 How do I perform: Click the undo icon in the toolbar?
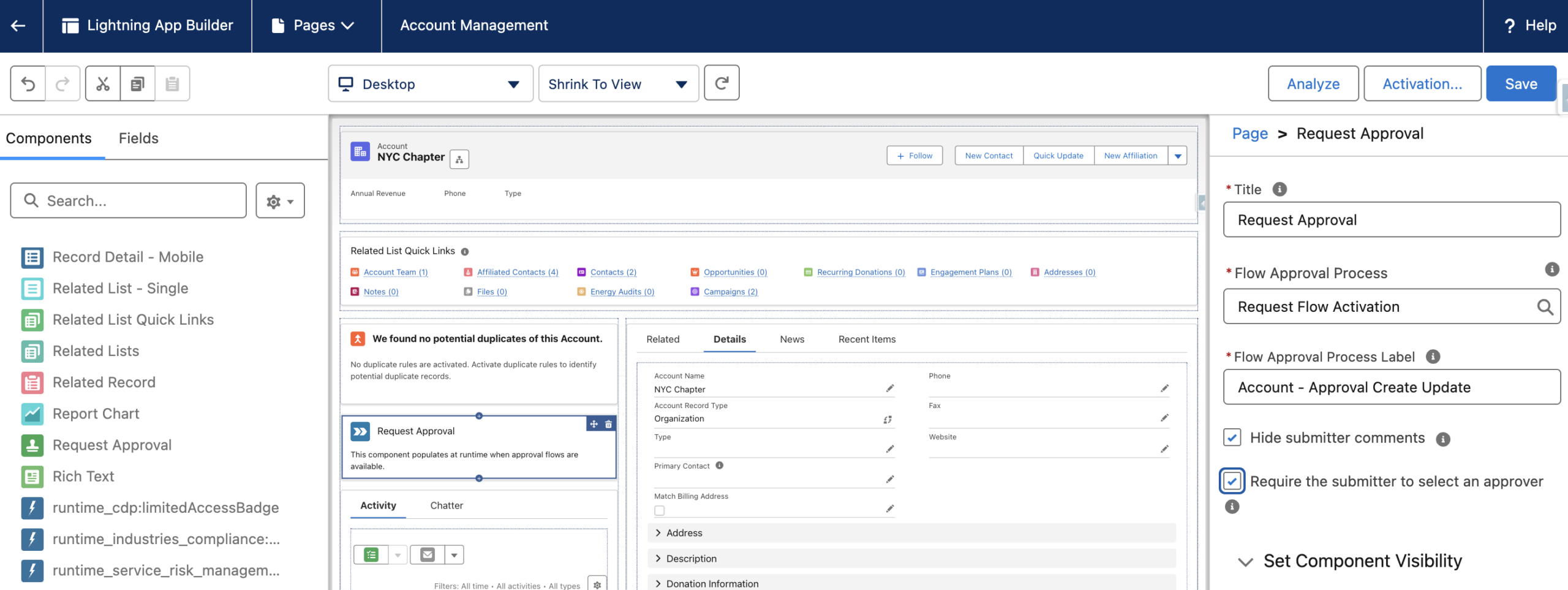point(27,83)
